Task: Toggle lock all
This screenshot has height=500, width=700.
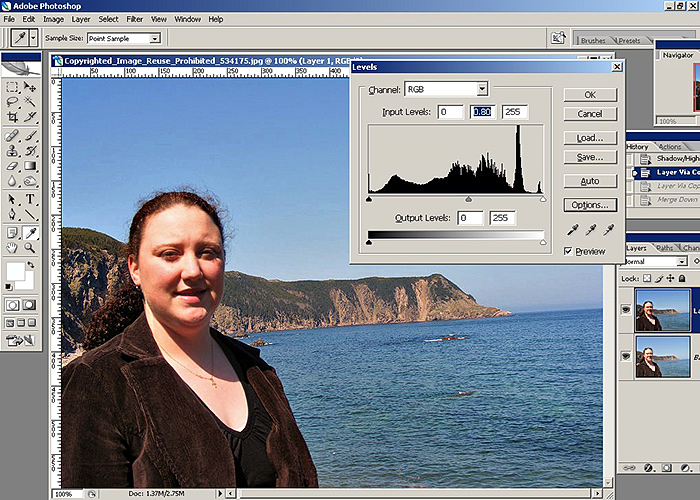Action: 682,279
